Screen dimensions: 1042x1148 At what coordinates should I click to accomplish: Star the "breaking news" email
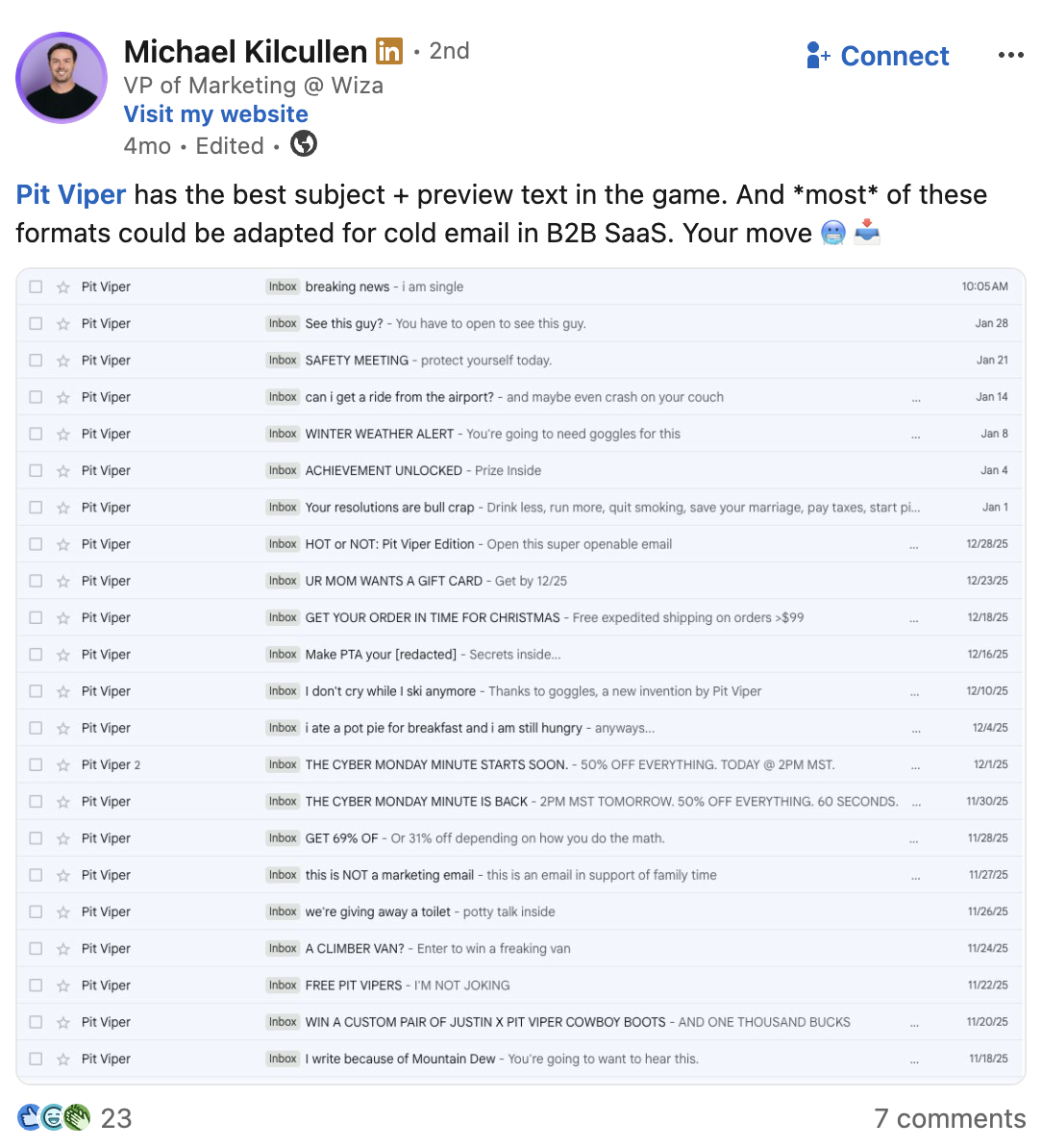coord(63,287)
